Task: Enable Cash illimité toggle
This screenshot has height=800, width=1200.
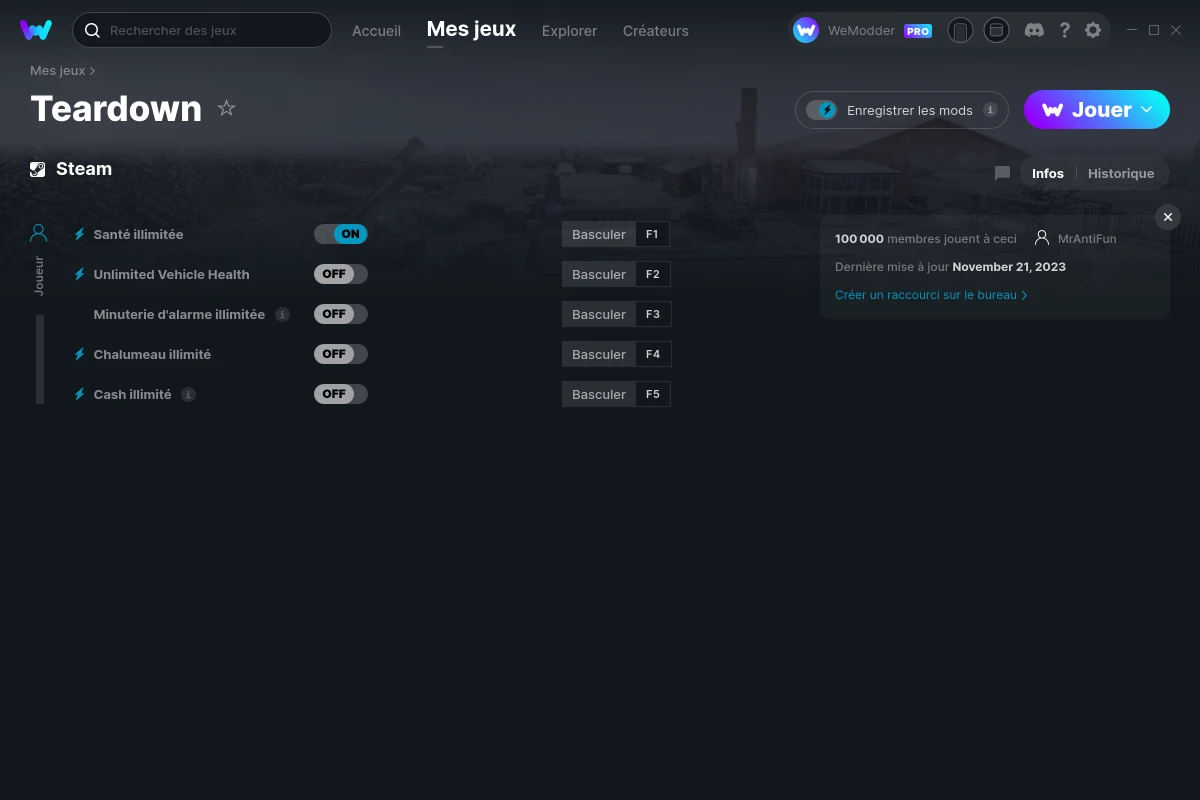Action: pos(341,394)
